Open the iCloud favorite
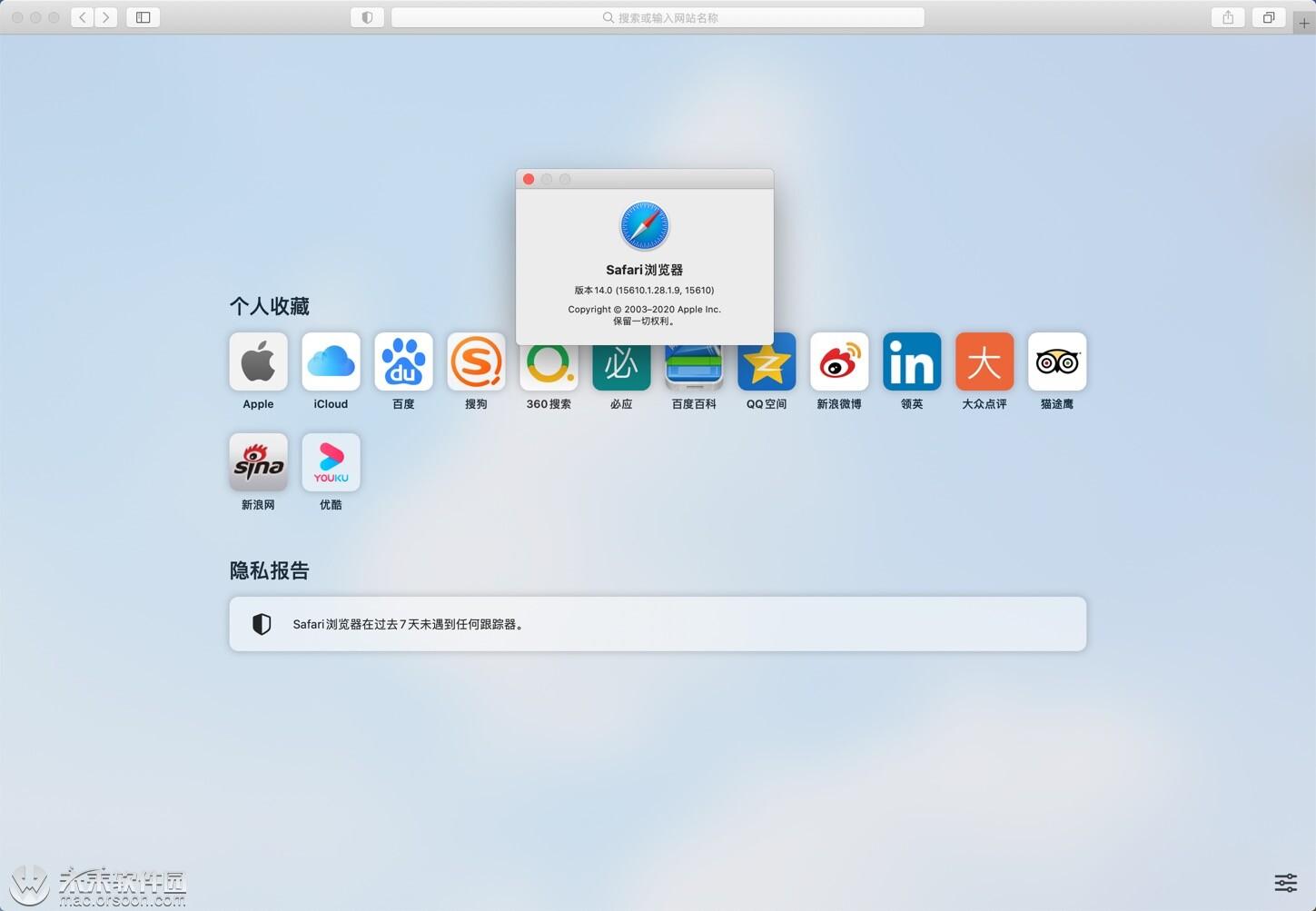This screenshot has height=911, width=1316. [x=330, y=361]
